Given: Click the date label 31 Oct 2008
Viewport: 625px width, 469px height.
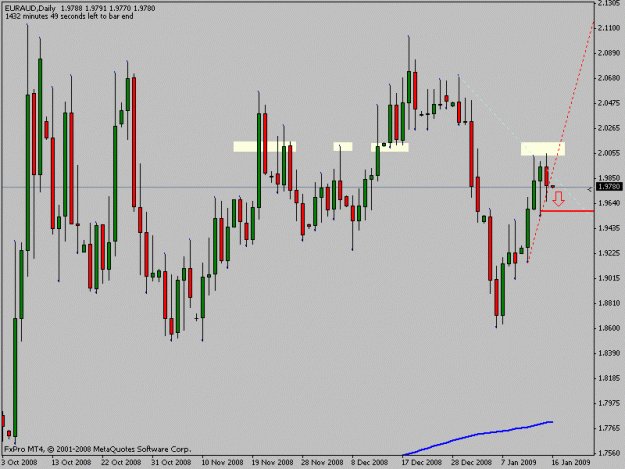Looking at the screenshot, I should [171, 463].
